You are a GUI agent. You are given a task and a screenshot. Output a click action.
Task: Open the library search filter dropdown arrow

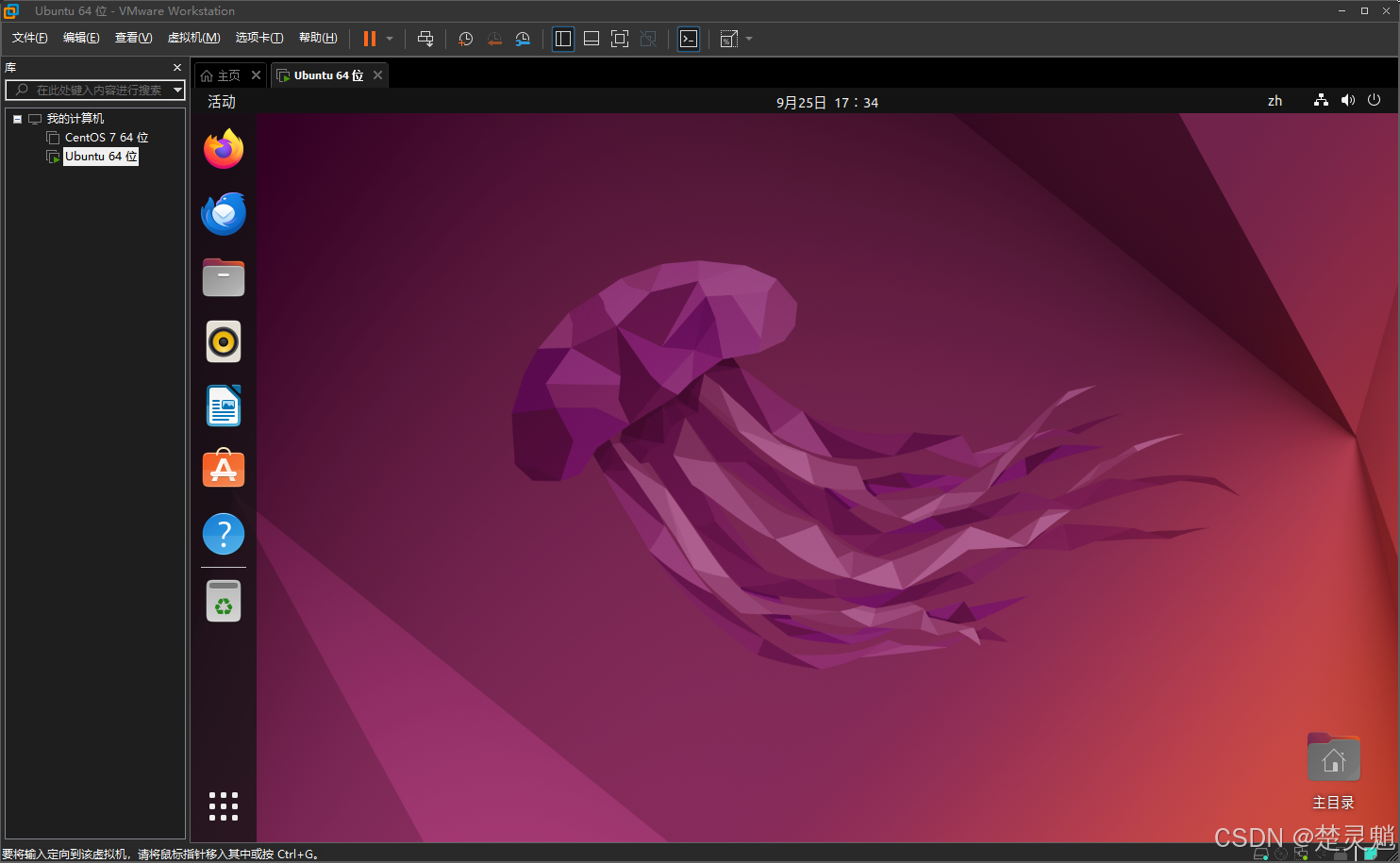(177, 90)
